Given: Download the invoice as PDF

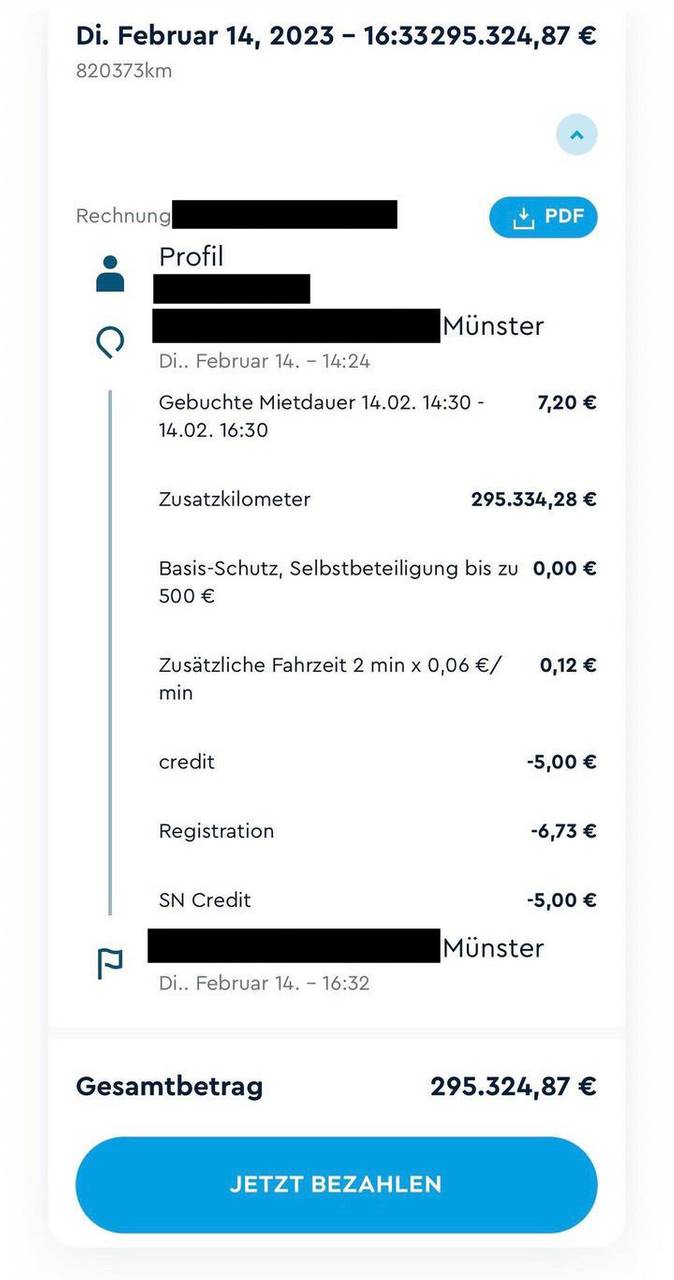Looking at the screenshot, I should tap(543, 217).
